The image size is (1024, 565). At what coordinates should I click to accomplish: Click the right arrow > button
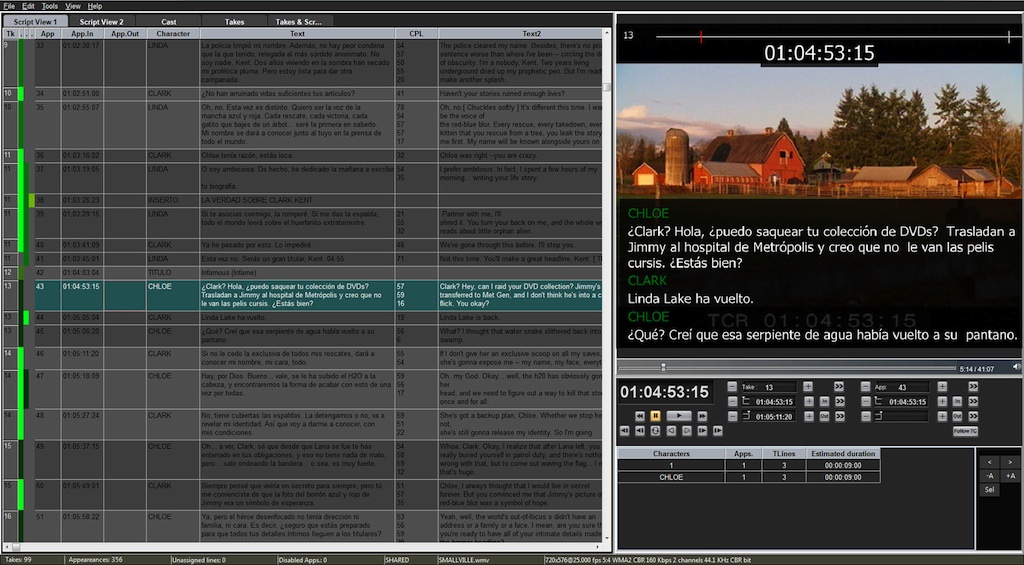click(1010, 462)
